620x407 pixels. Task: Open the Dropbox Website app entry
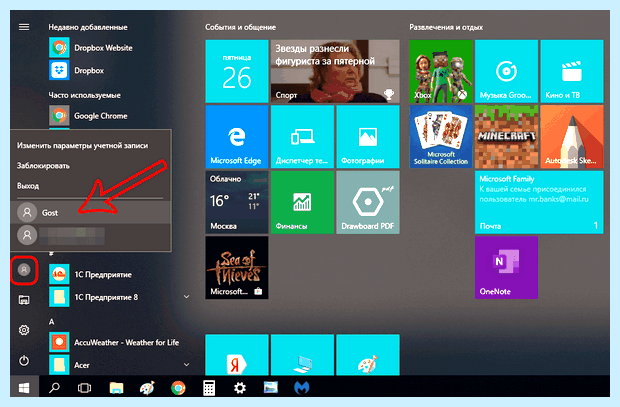91,48
